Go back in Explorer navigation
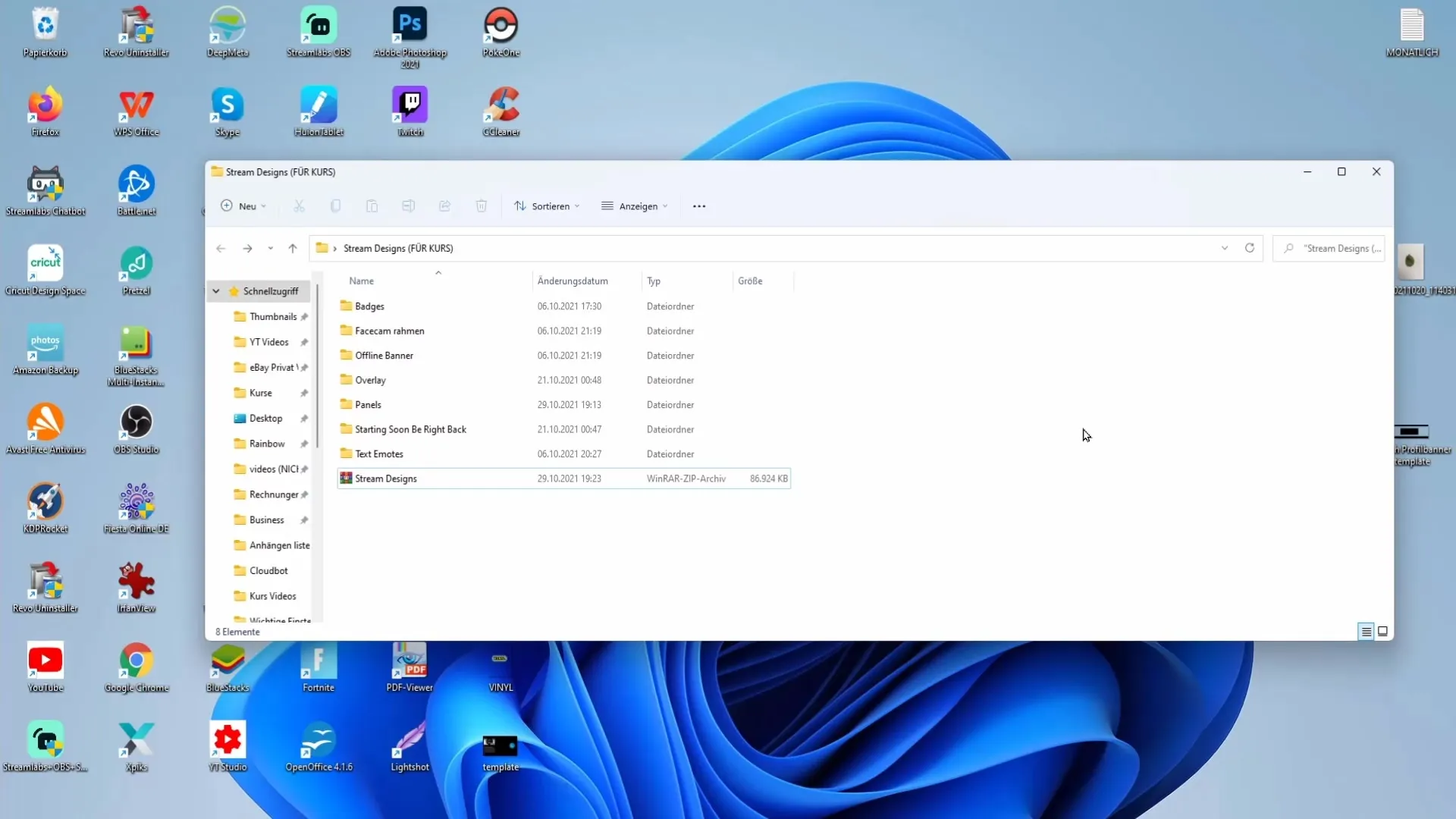The height and width of the screenshot is (819, 1456). coord(221,248)
